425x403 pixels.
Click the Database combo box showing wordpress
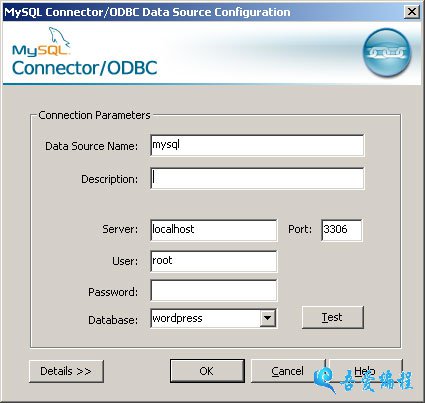tap(214, 318)
